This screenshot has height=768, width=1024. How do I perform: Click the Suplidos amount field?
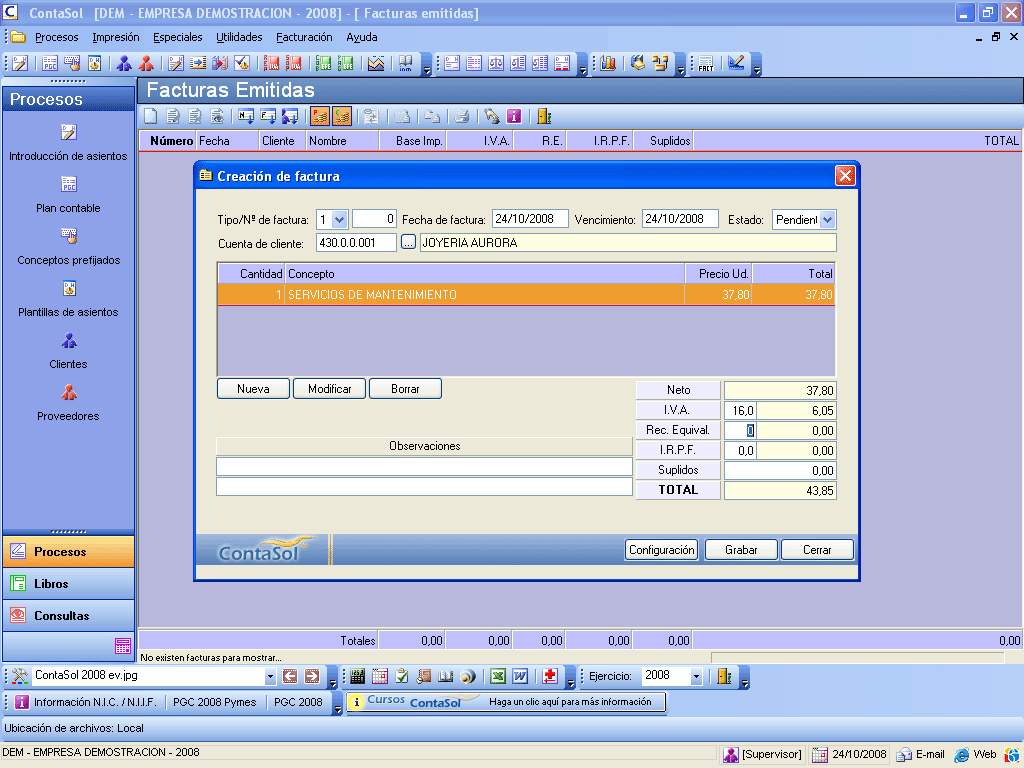click(780, 470)
